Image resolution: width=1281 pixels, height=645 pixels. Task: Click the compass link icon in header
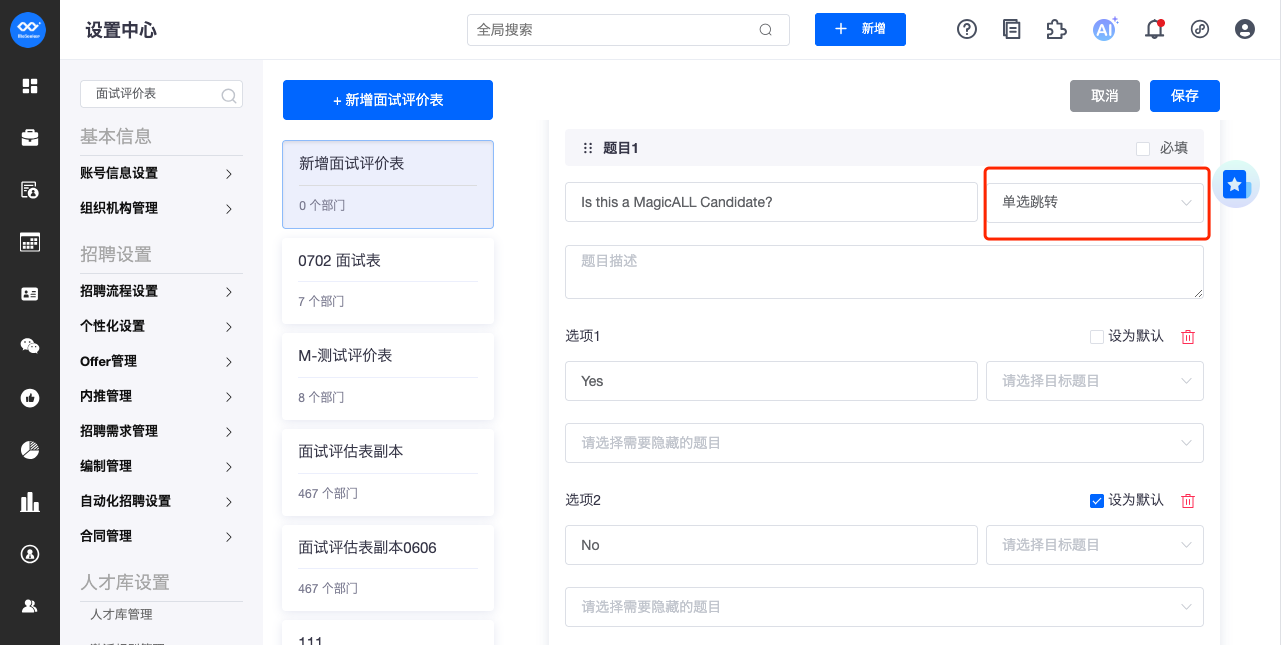tap(1200, 30)
